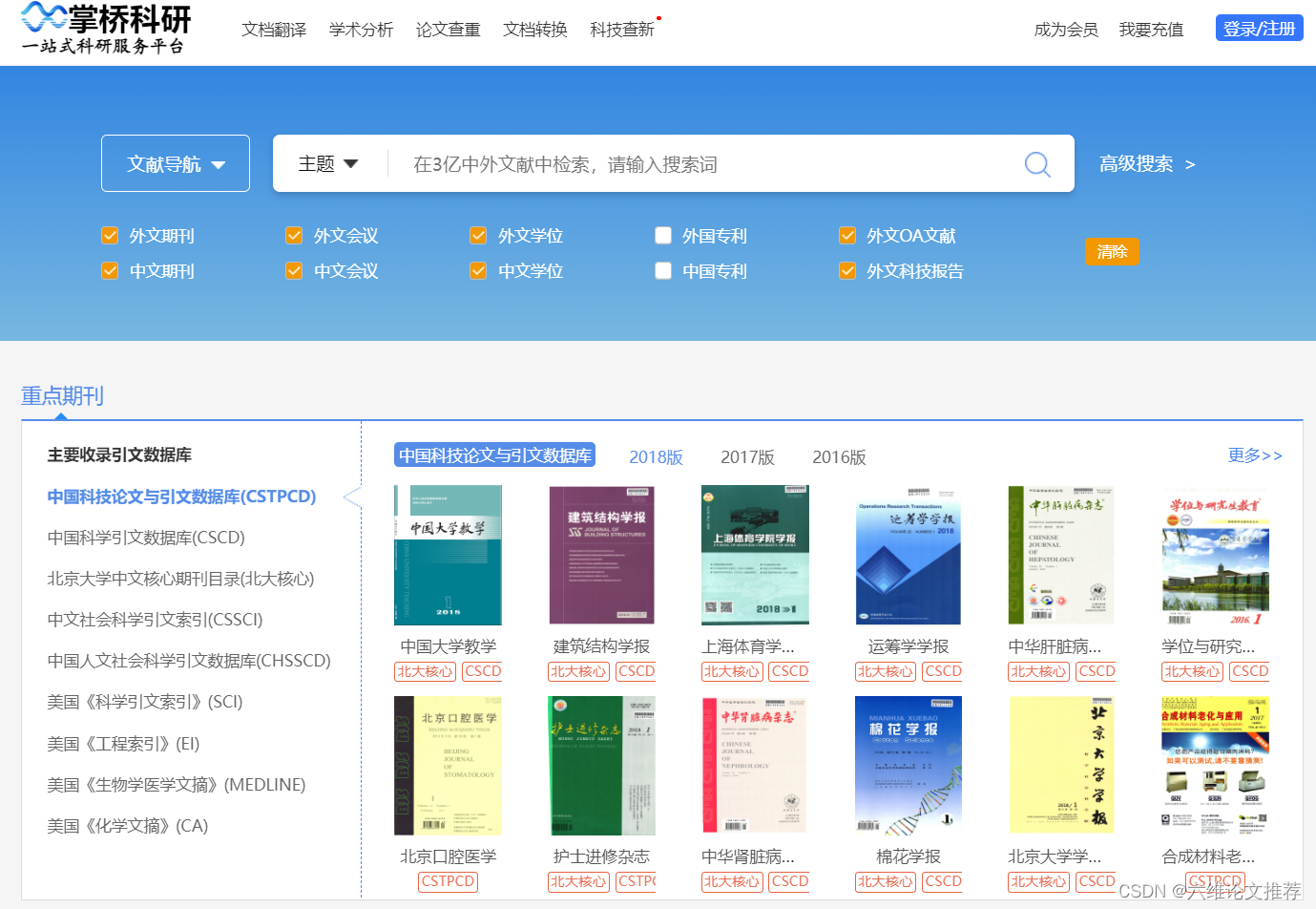Screen dimensions: 1316x909
Task: Uncheck the 外文期刊 checkbox
Action: (110, 235)
